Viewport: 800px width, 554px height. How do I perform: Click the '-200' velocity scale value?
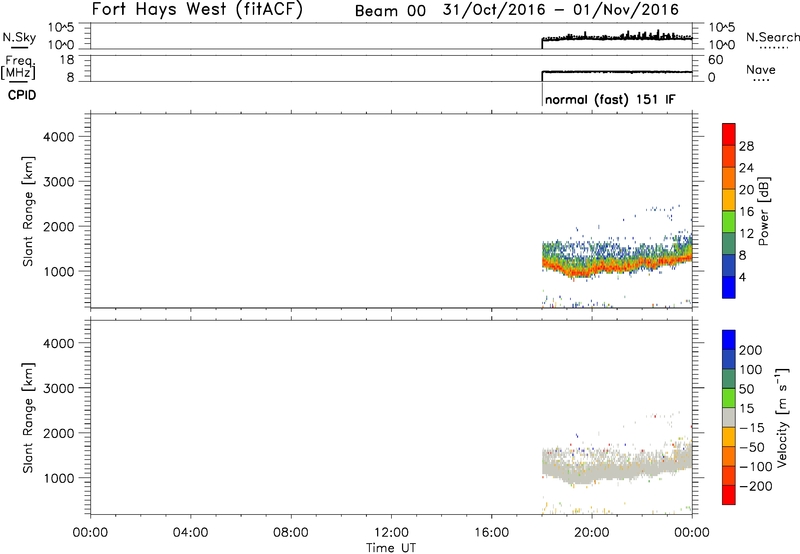point(754,486)
